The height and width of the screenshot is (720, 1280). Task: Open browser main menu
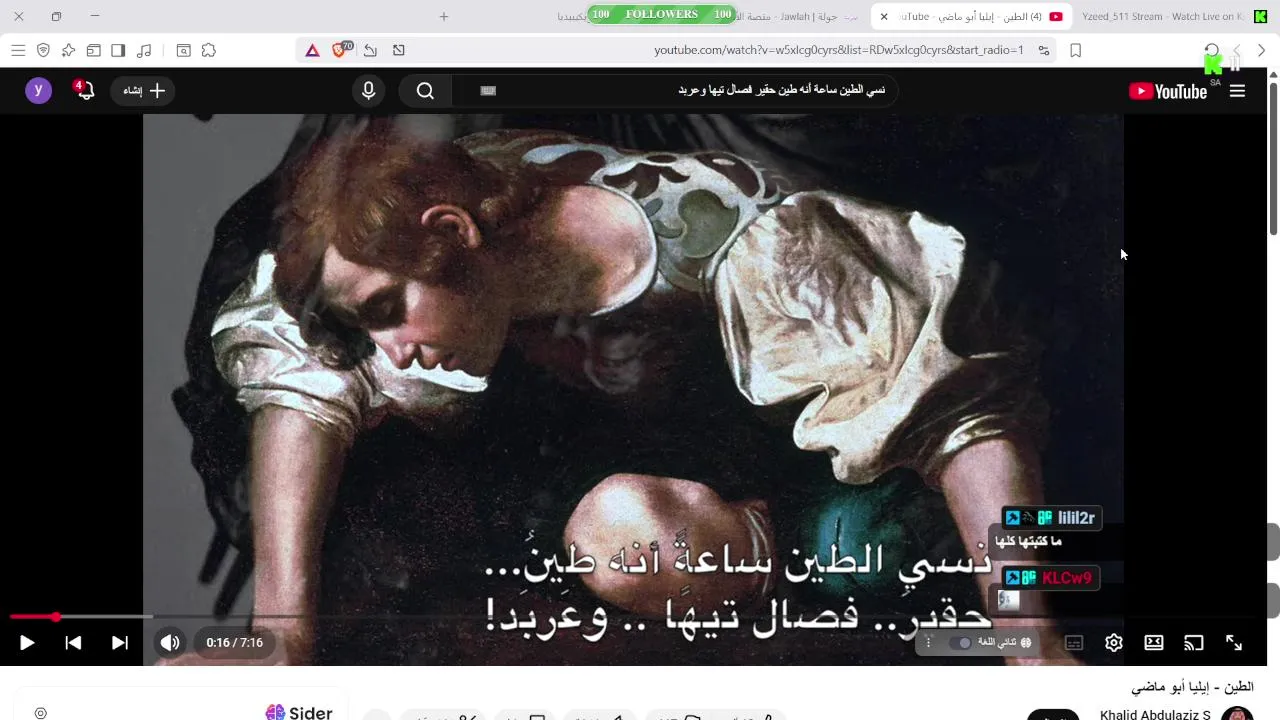click(18, 50)
